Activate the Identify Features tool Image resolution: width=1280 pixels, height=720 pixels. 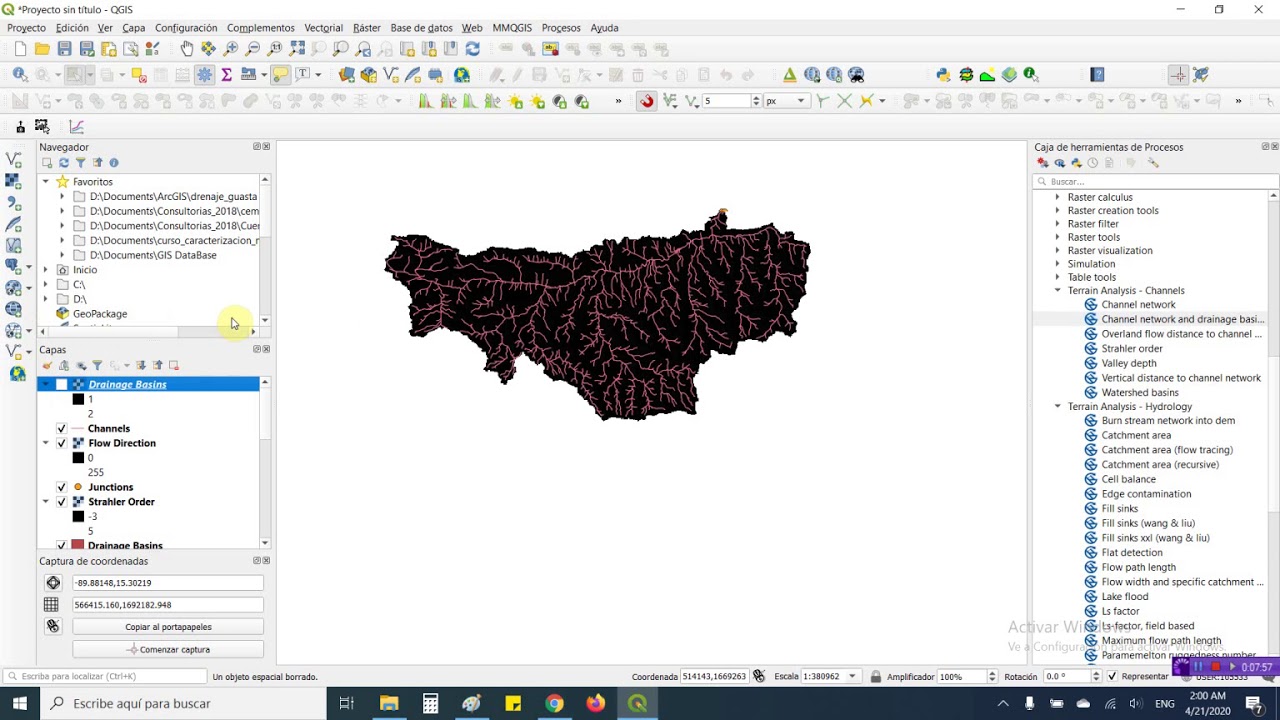20,75
